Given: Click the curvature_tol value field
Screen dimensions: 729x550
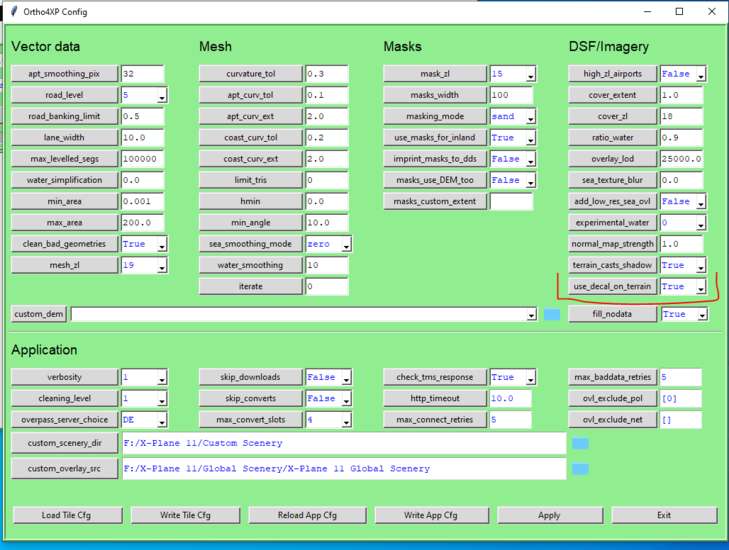Looking at the screenshot, I should [326, 74].
